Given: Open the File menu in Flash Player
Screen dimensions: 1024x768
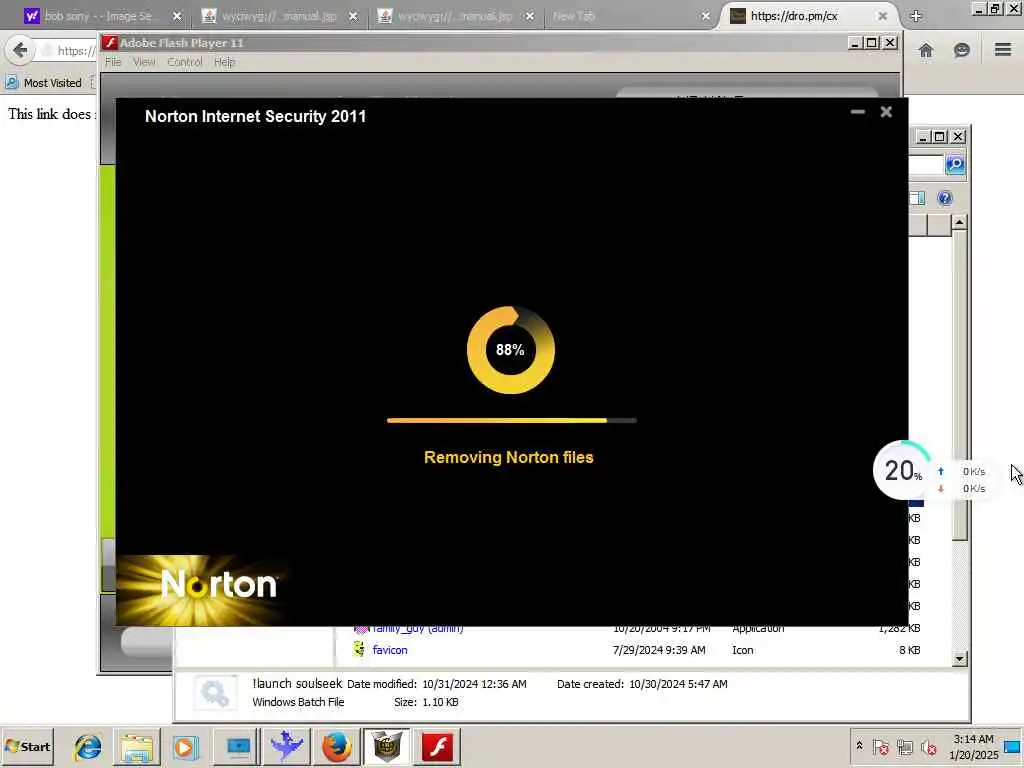Looking at the screenshot, I should coord(113,62).
